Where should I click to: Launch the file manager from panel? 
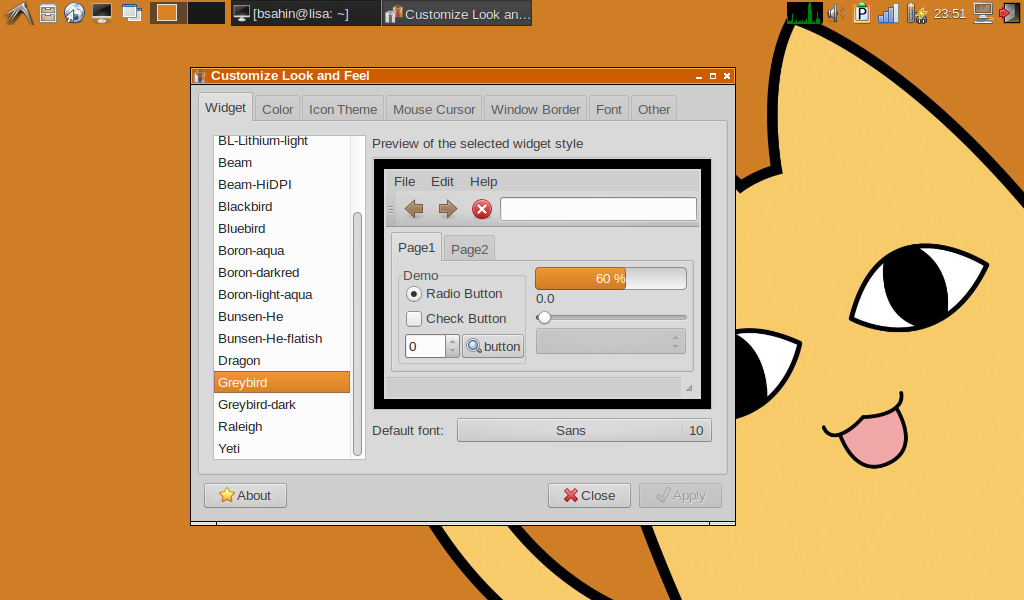48,13
